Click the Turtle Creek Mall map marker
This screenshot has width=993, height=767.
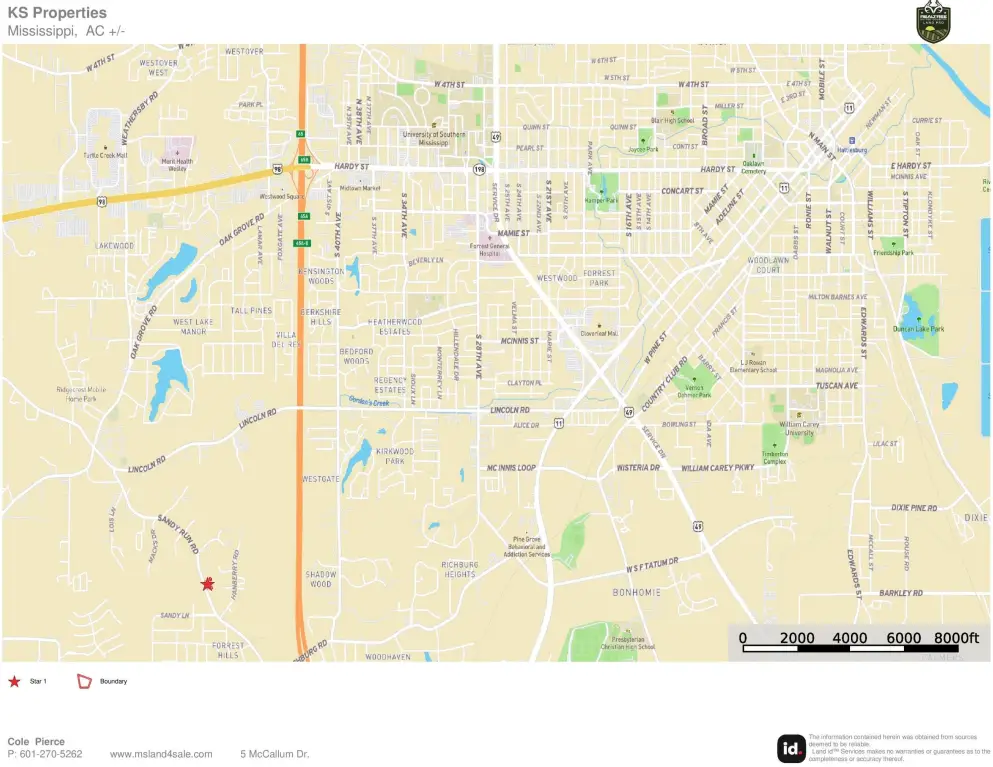[104, 147]
